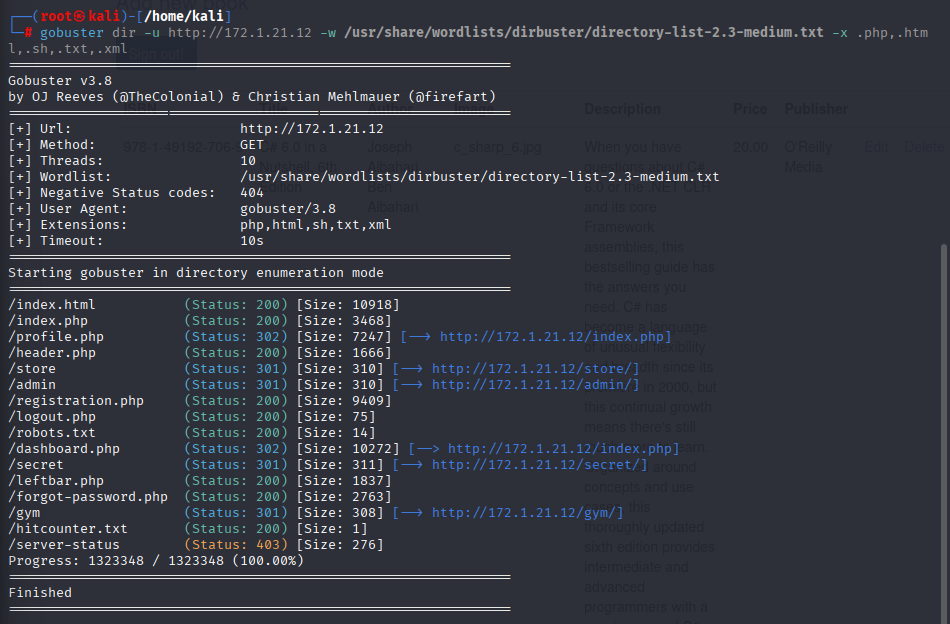Open the /gym/ redirect URL
Viewport: 950px width, 624px height.
tap(527, 513)
